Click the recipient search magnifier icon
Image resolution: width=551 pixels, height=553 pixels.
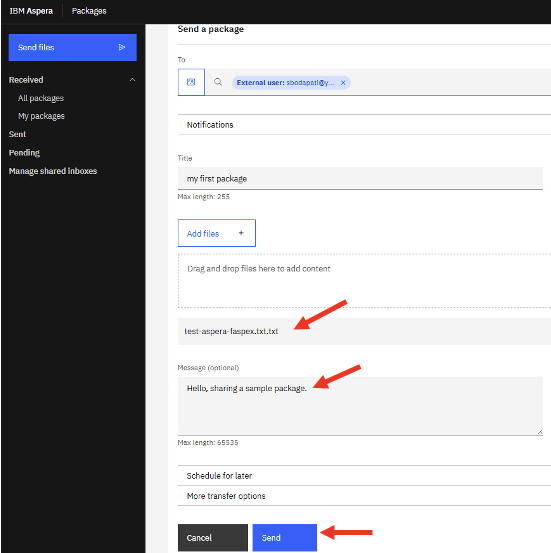pyautogui.click(x=218, y=82)
